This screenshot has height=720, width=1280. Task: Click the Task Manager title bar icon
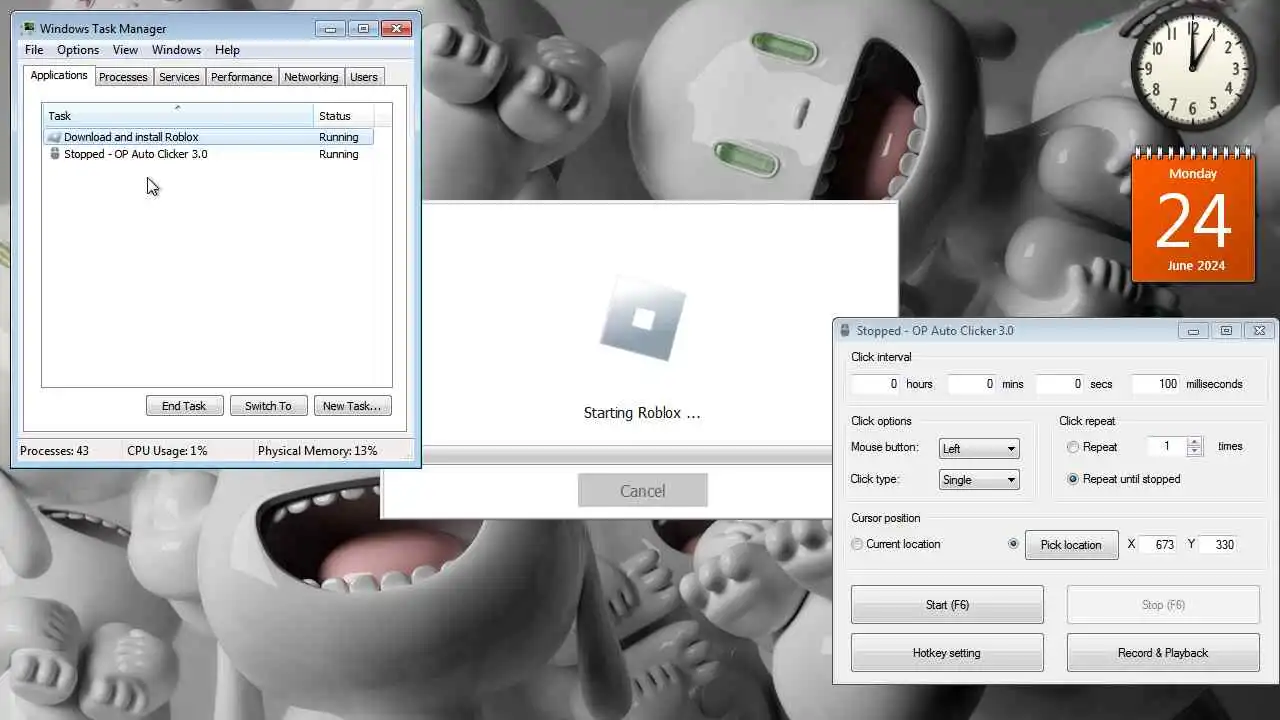tap(28, 28)
